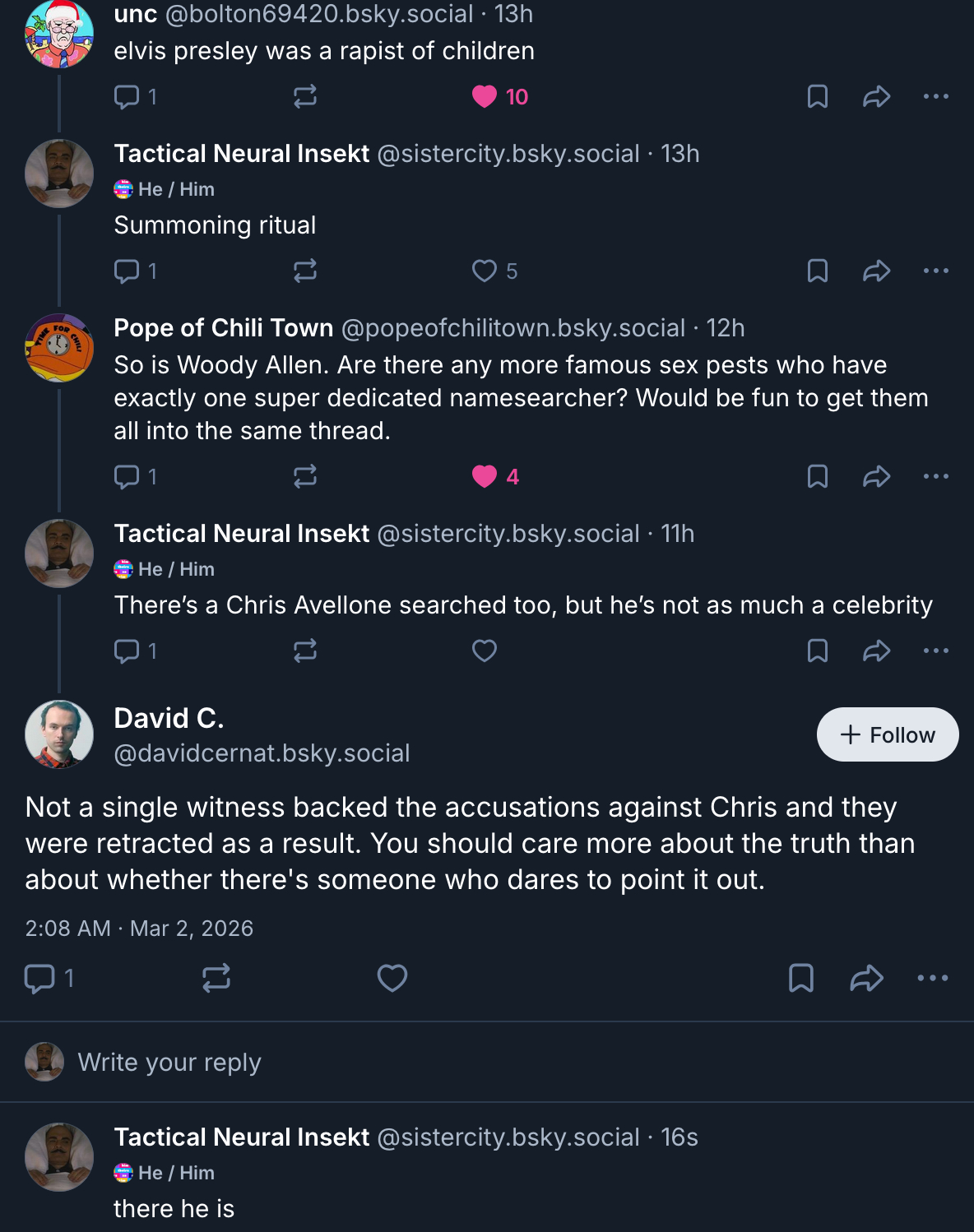Open Pope of Chili Town profile name
Image resolution: width=974 pixels, height=1232 pixels.
pos(224,328)
